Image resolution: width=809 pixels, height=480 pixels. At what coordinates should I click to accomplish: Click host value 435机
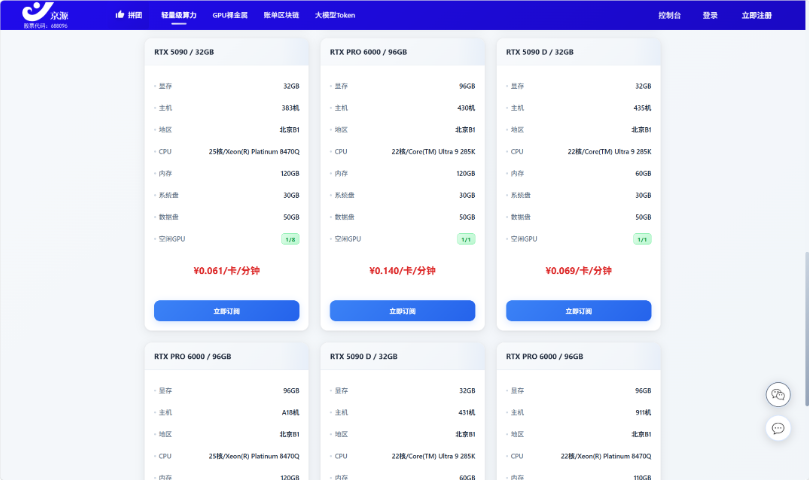tap(642, 108)
